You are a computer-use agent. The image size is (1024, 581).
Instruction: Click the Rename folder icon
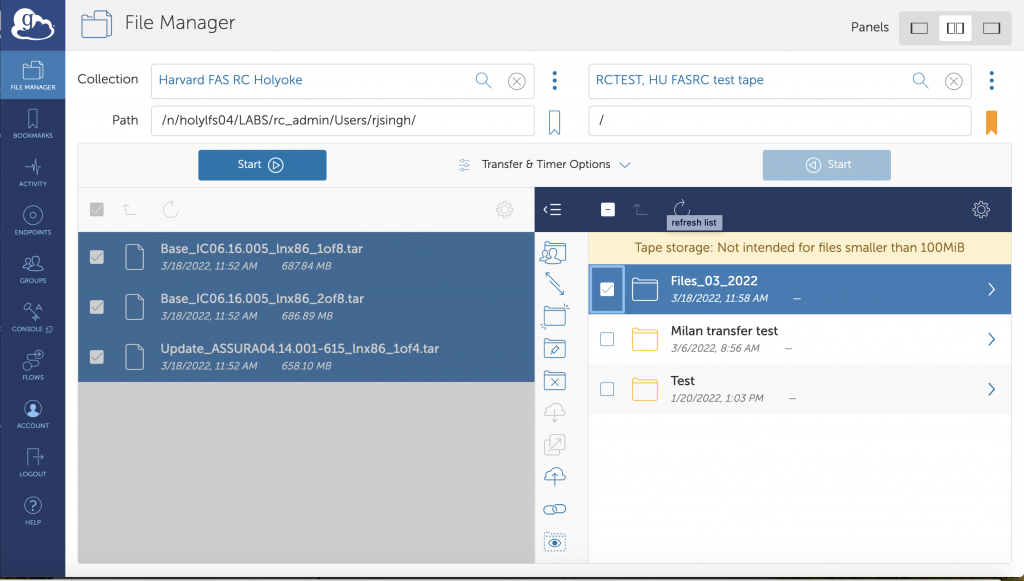point(554,348)
